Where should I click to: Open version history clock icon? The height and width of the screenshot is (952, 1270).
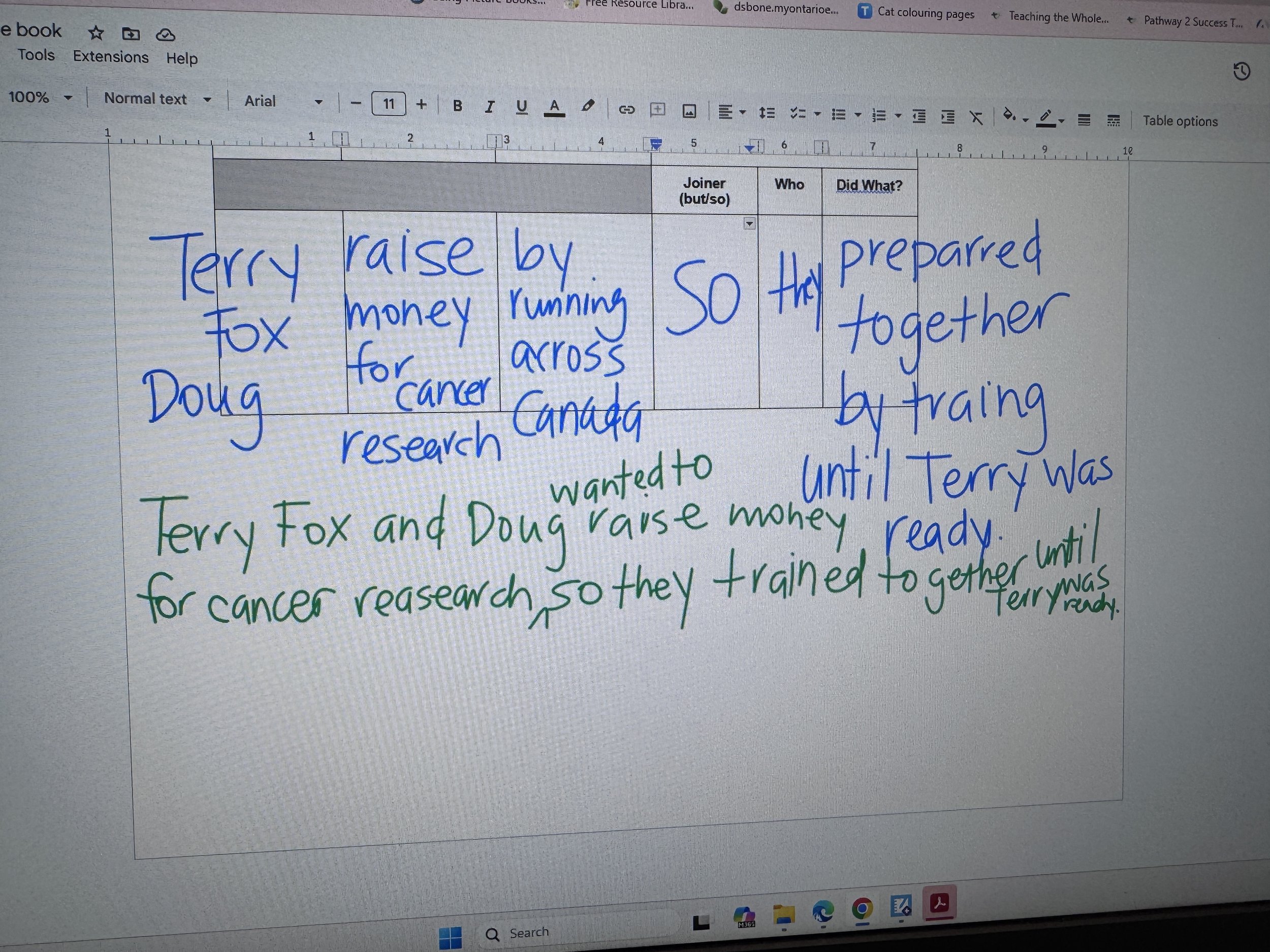(x=1242, y=72)
